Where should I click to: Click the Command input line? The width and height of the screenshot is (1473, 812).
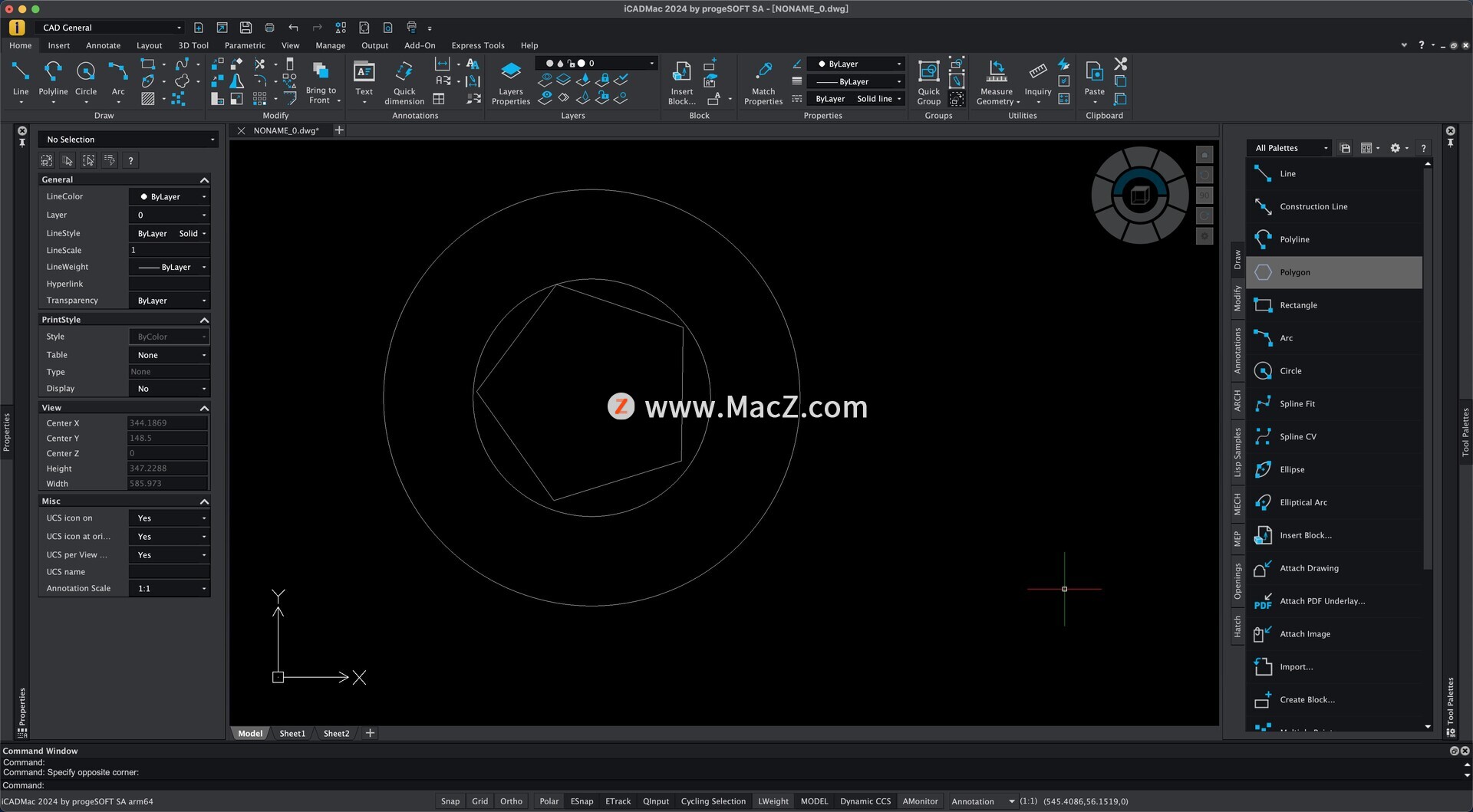pyautogui.click(x=736, y=785)
